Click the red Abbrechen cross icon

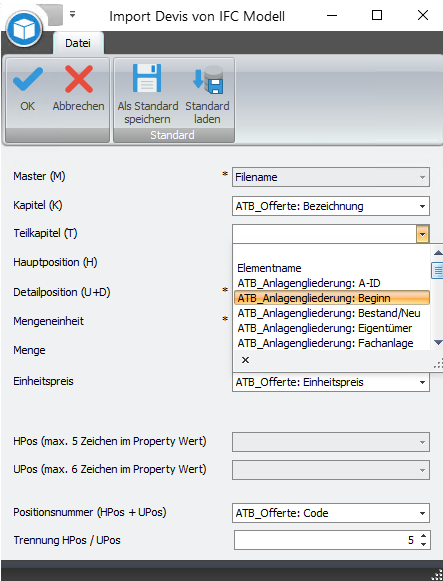tap(79, 79)
